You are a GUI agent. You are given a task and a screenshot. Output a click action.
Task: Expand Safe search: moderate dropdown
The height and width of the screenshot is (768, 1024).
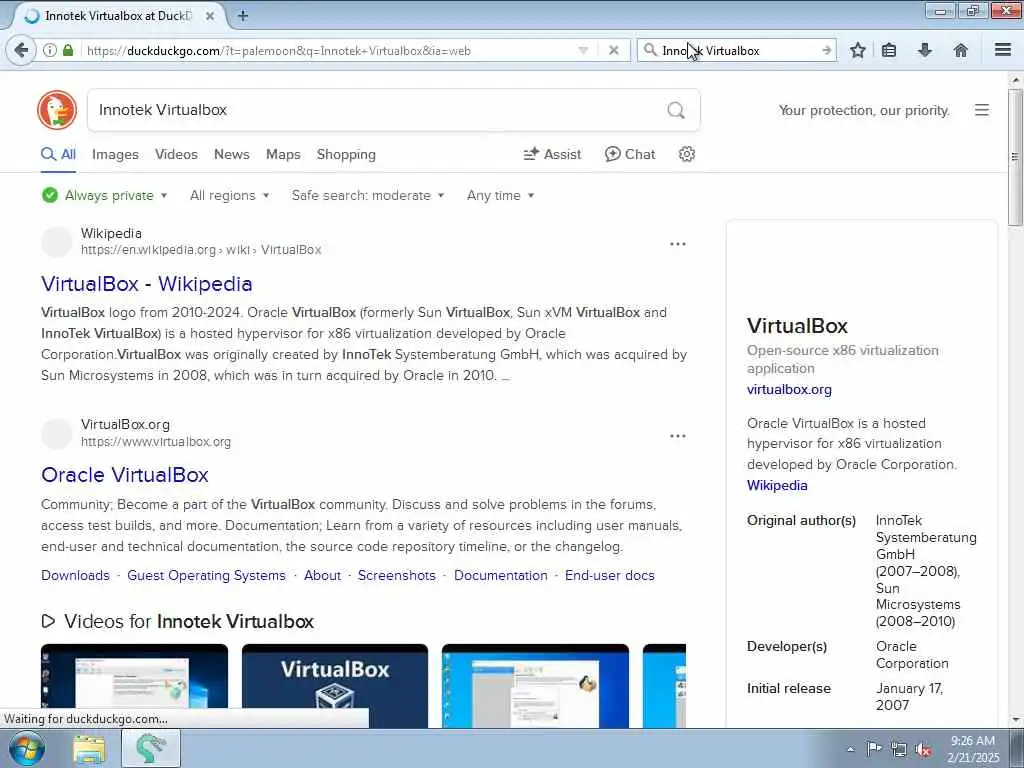(x=368, y=195)
